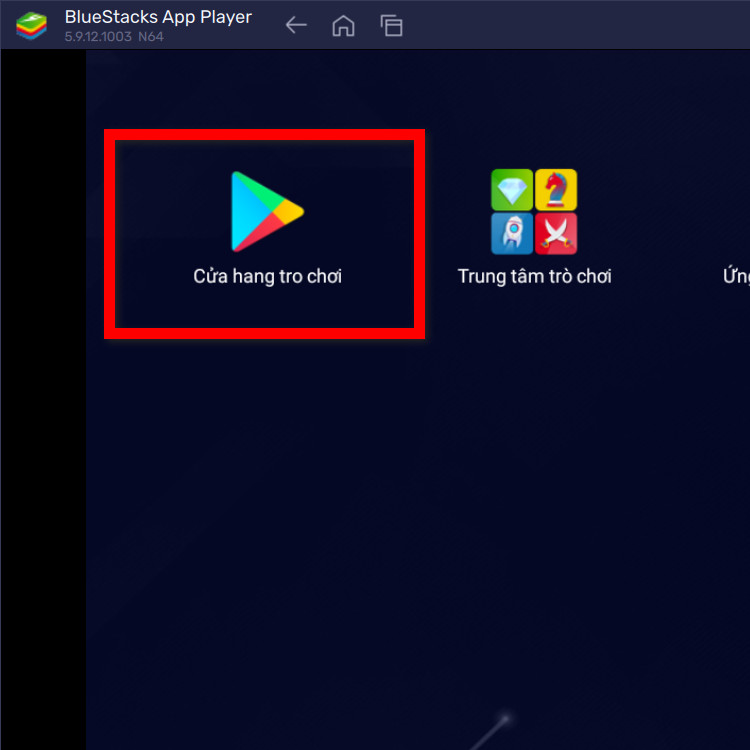Screen dimensions: 750x750
Task: Click the back arrow in title bar
Action: (296, 25)
